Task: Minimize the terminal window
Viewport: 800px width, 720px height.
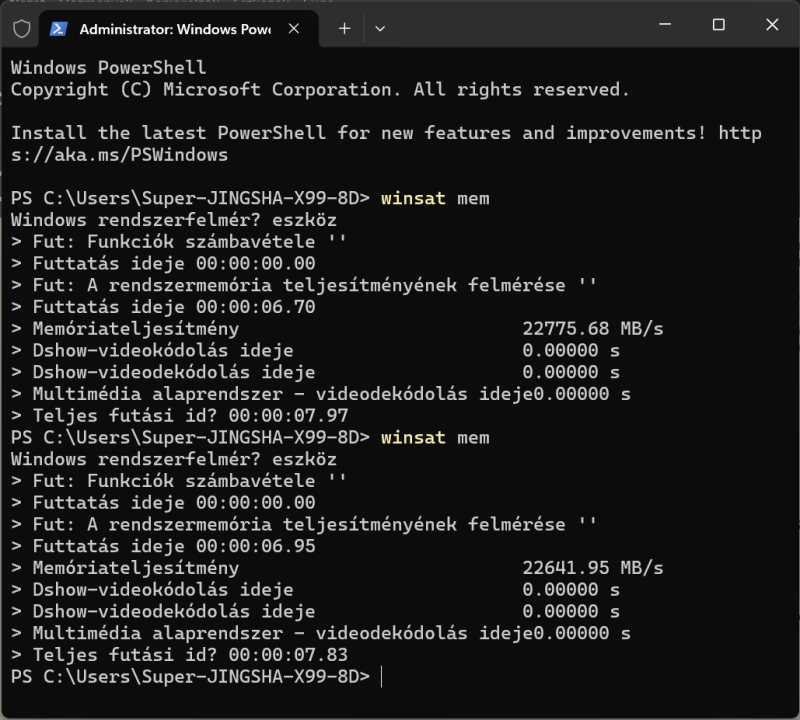Action: pyautogui.click(x=665, y=24)
